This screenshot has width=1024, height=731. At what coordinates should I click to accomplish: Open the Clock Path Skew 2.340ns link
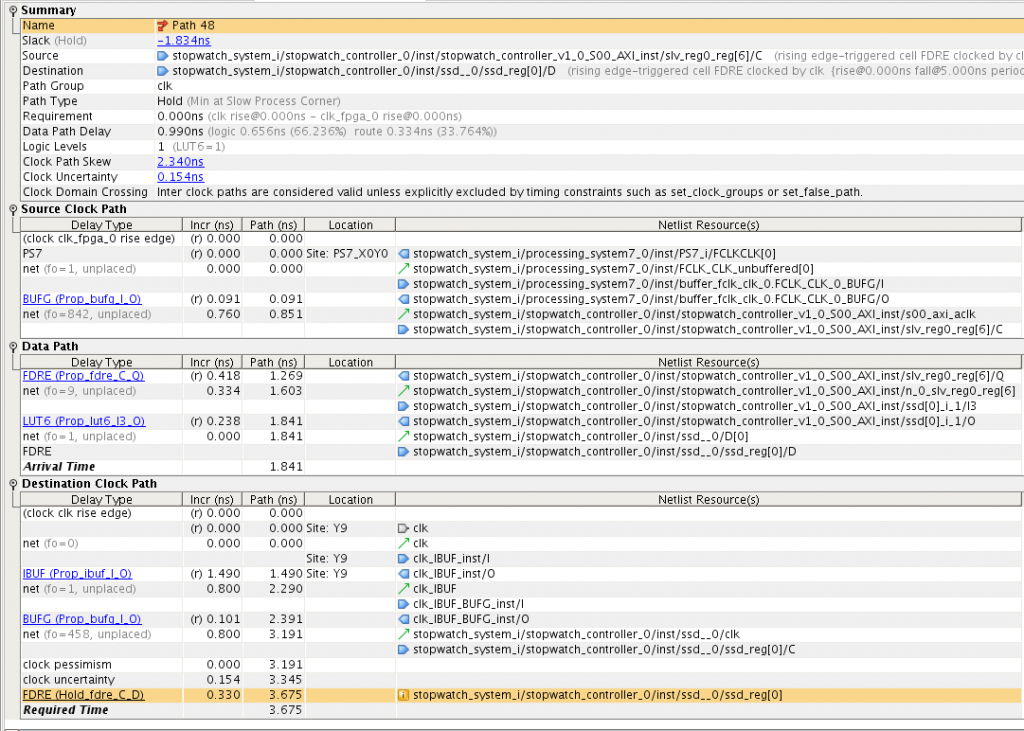tap(180, 162)
